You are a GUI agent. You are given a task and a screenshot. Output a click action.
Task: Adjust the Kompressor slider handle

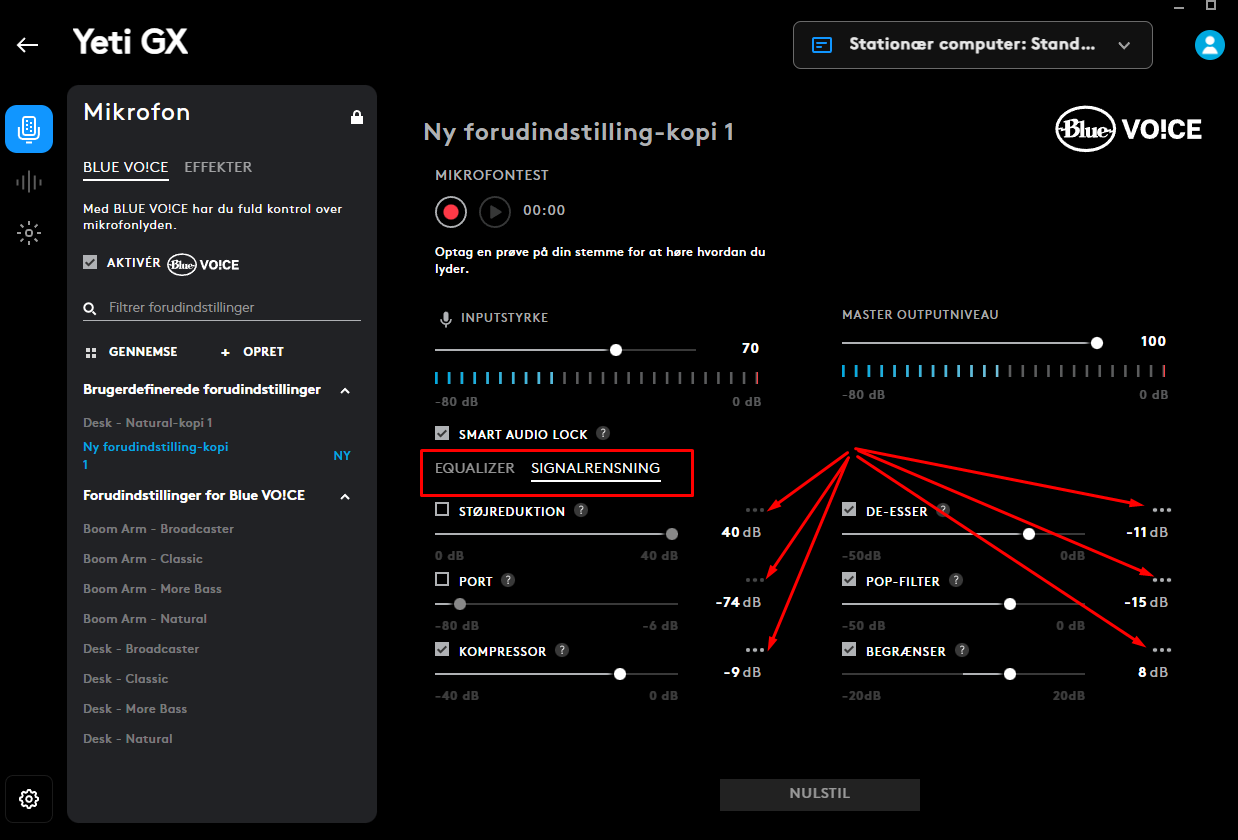pos(620,674)
